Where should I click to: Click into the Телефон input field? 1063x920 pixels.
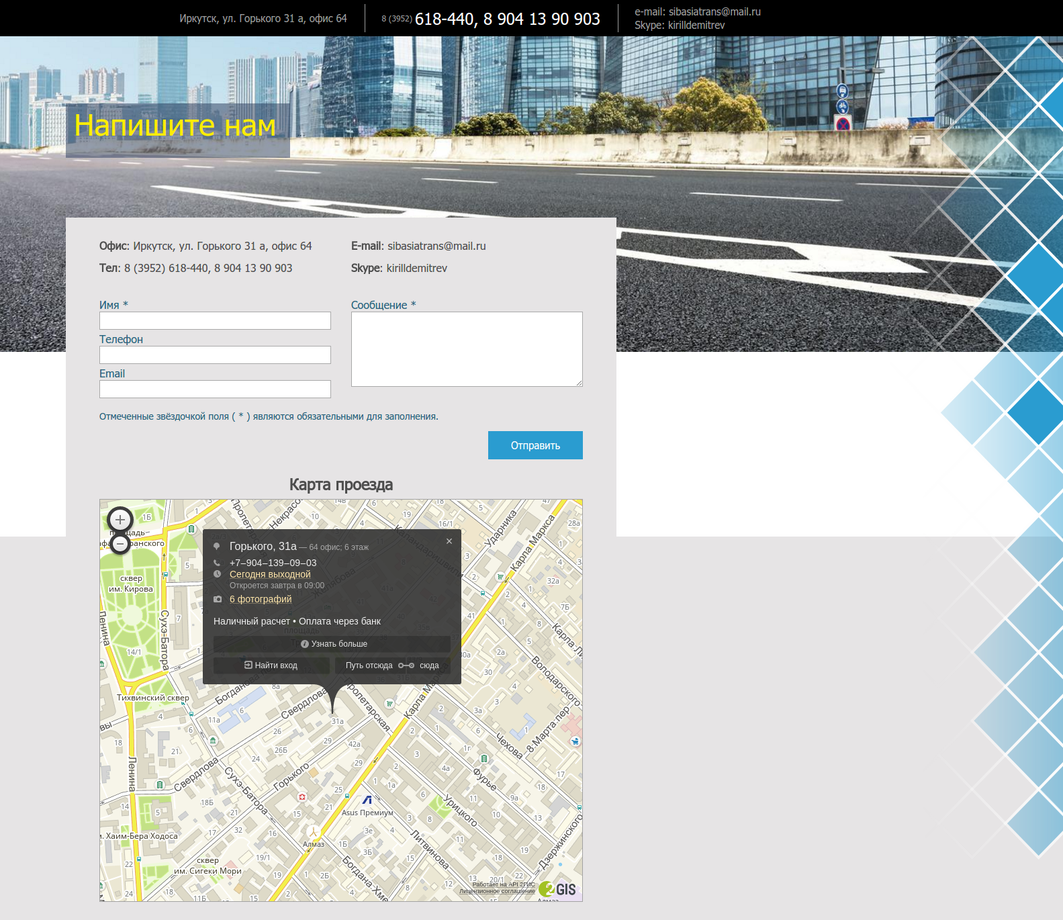pyautogui.click(x=215, y=355)
